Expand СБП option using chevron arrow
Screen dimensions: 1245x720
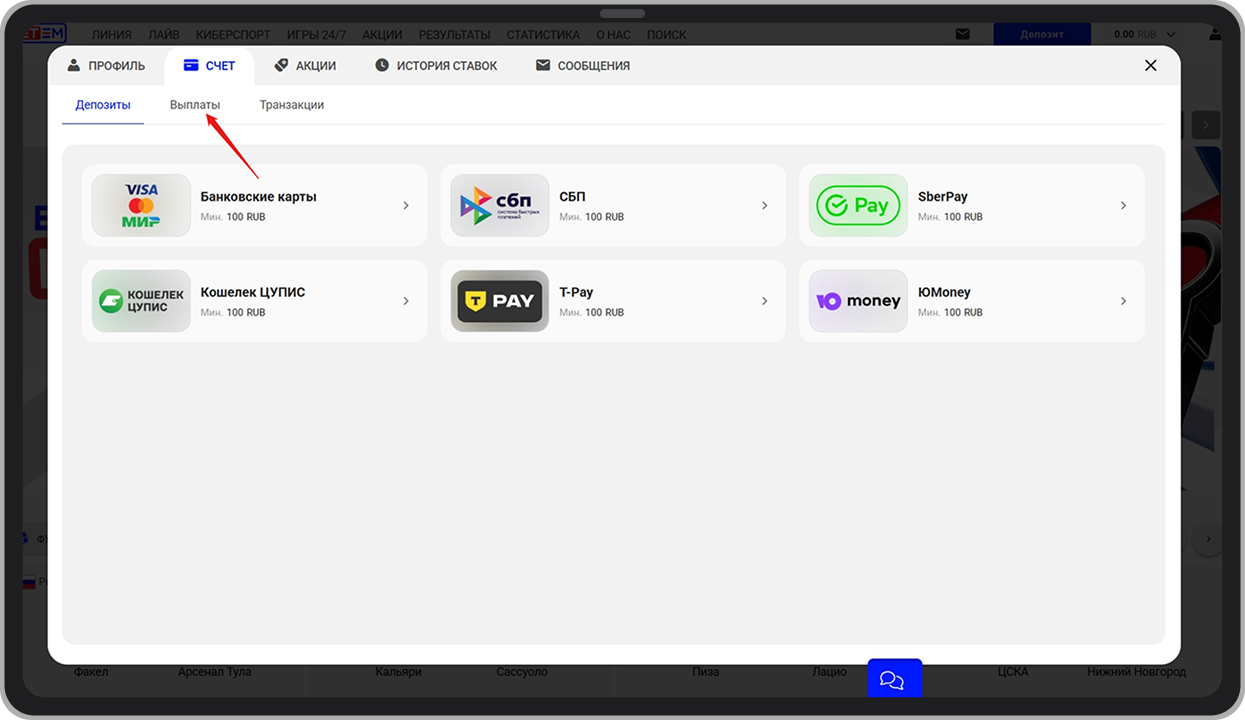pyautogui.click(x=765, y=206)
